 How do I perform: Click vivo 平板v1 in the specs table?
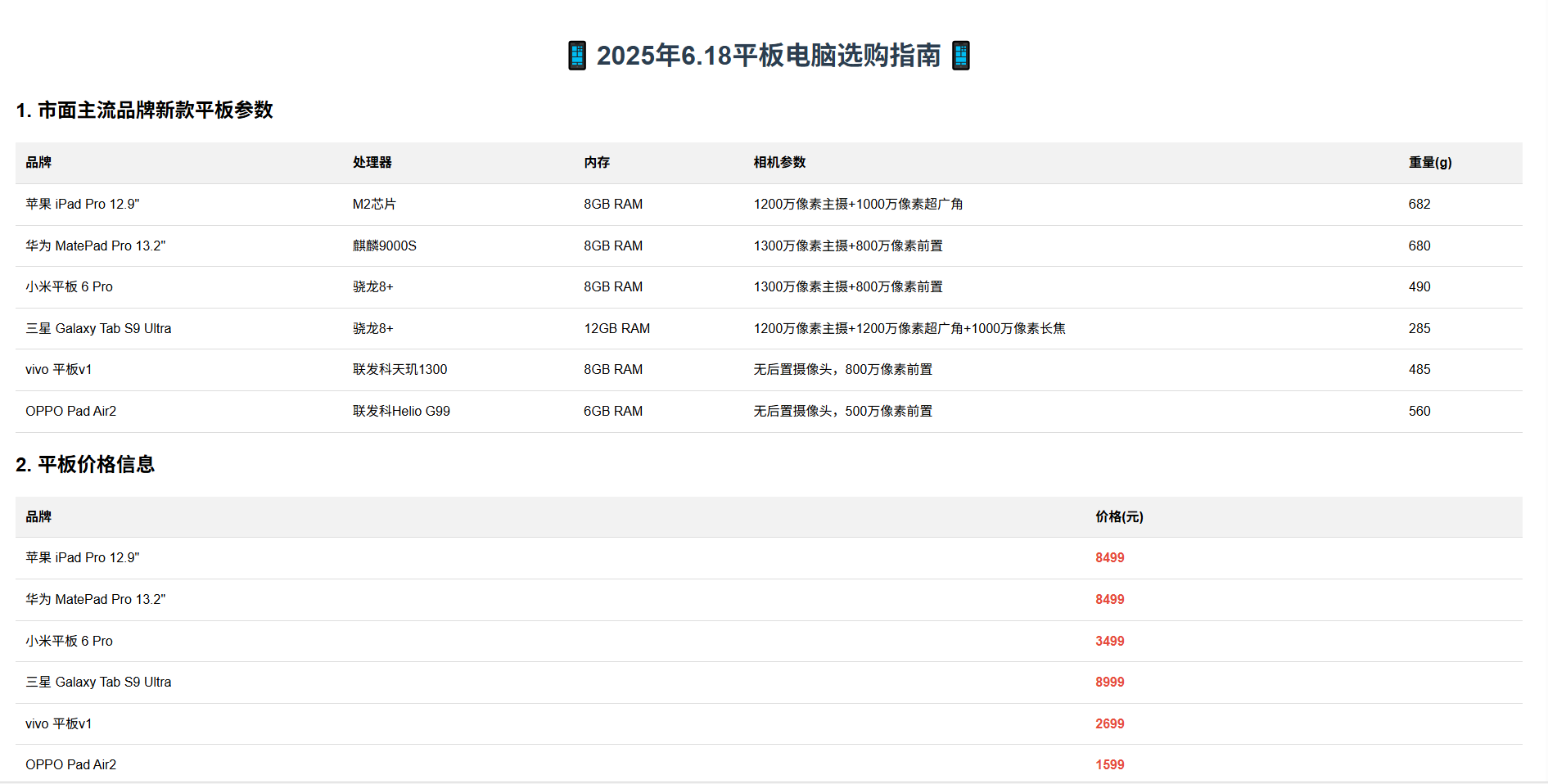59,369
